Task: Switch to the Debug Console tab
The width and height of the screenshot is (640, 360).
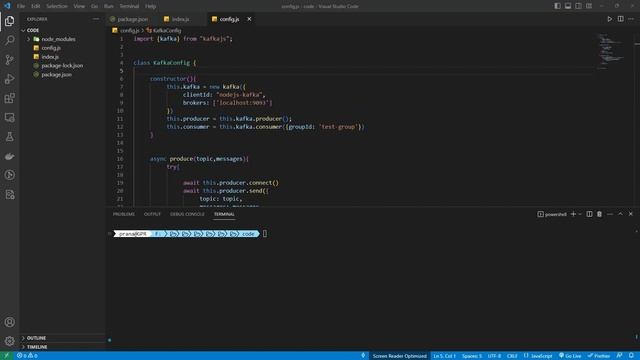Action: pos(187,214)
